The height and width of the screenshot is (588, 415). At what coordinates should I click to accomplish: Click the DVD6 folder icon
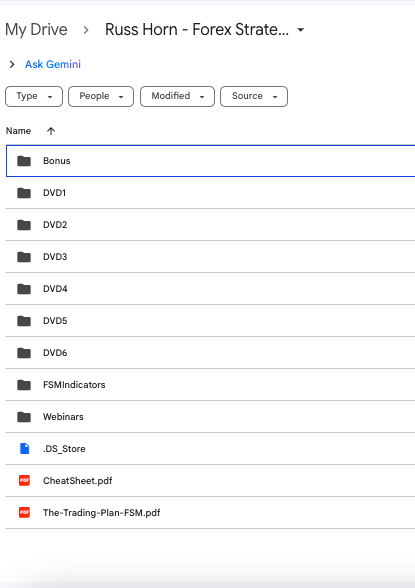pos(24,353)
